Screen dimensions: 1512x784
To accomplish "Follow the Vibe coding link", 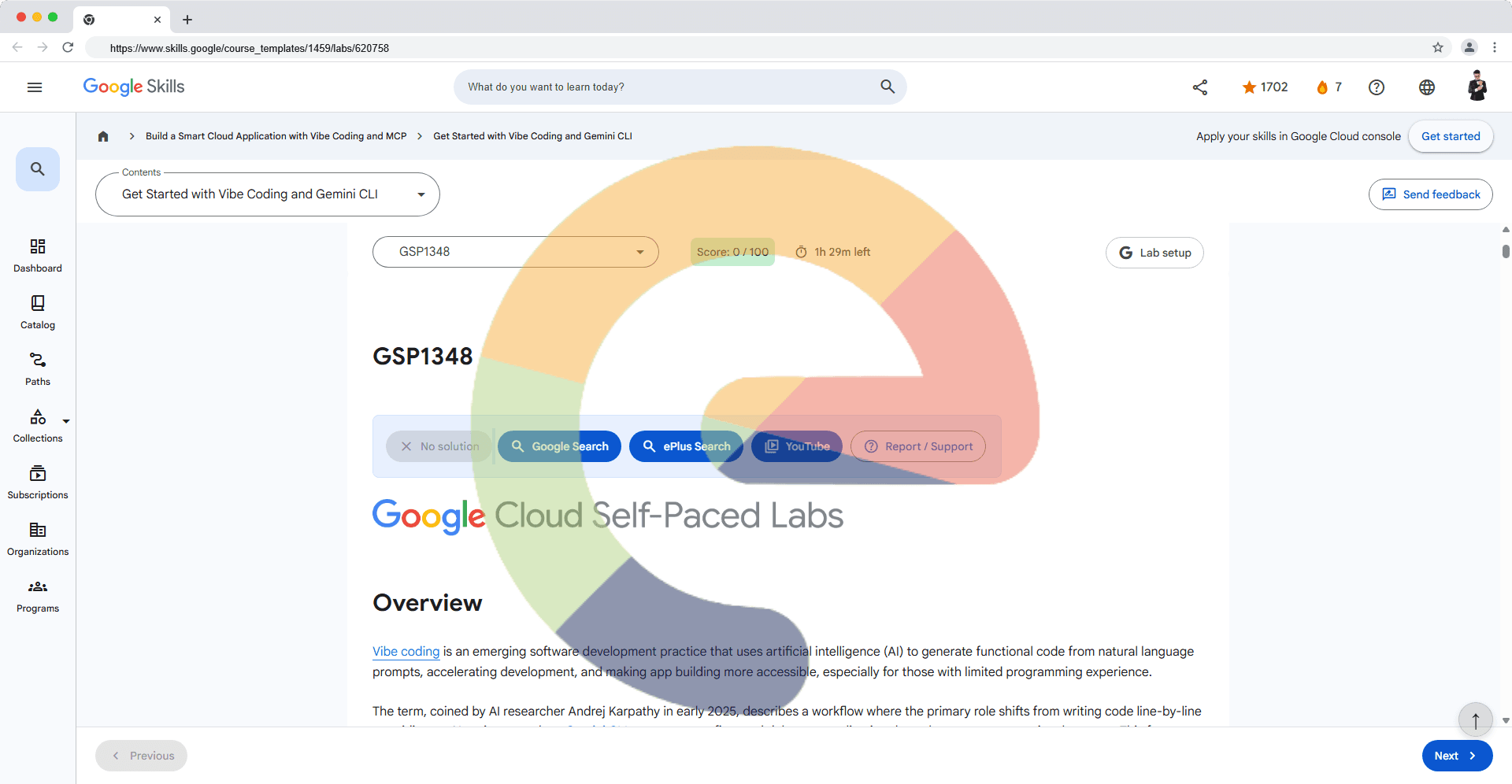I will point(406,652).
